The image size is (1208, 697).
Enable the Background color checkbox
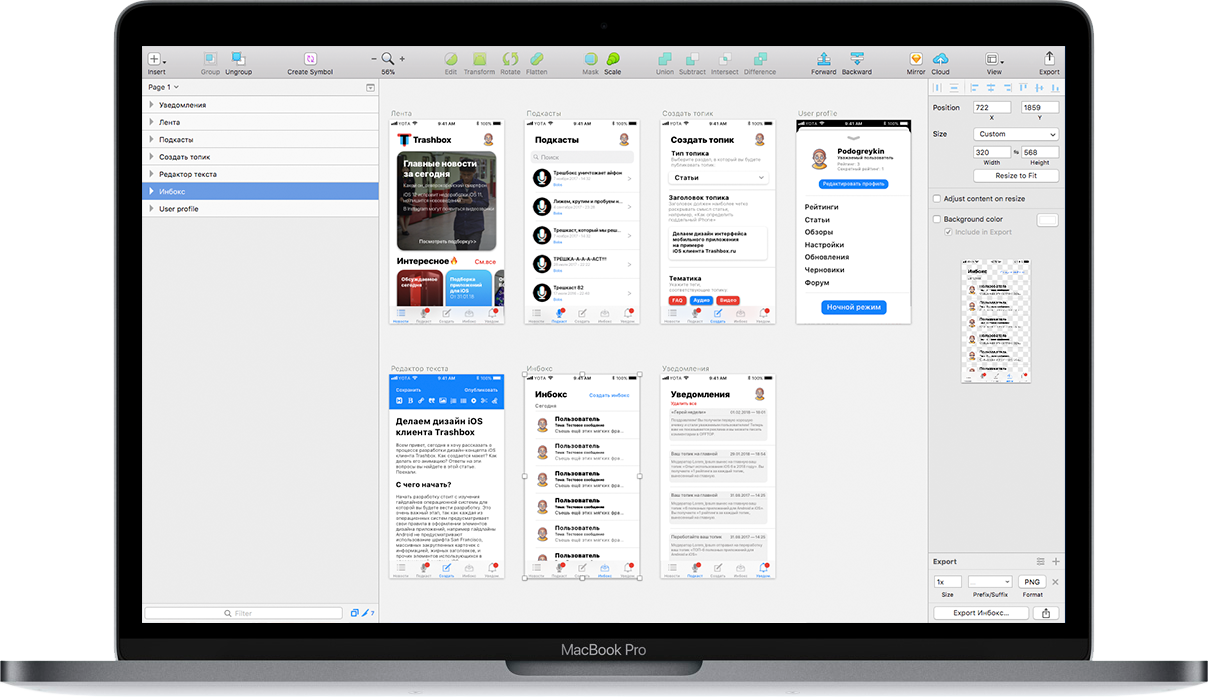937,219
